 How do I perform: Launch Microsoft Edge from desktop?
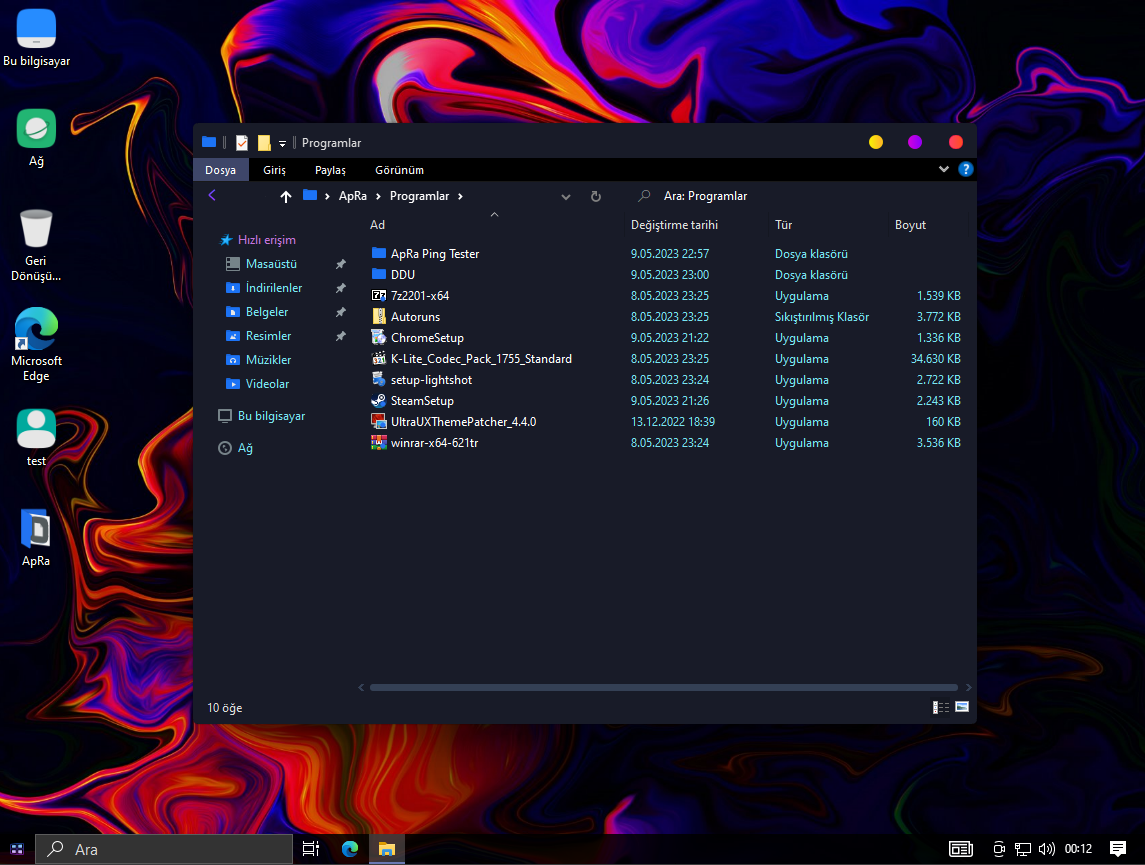coord(36,344)
